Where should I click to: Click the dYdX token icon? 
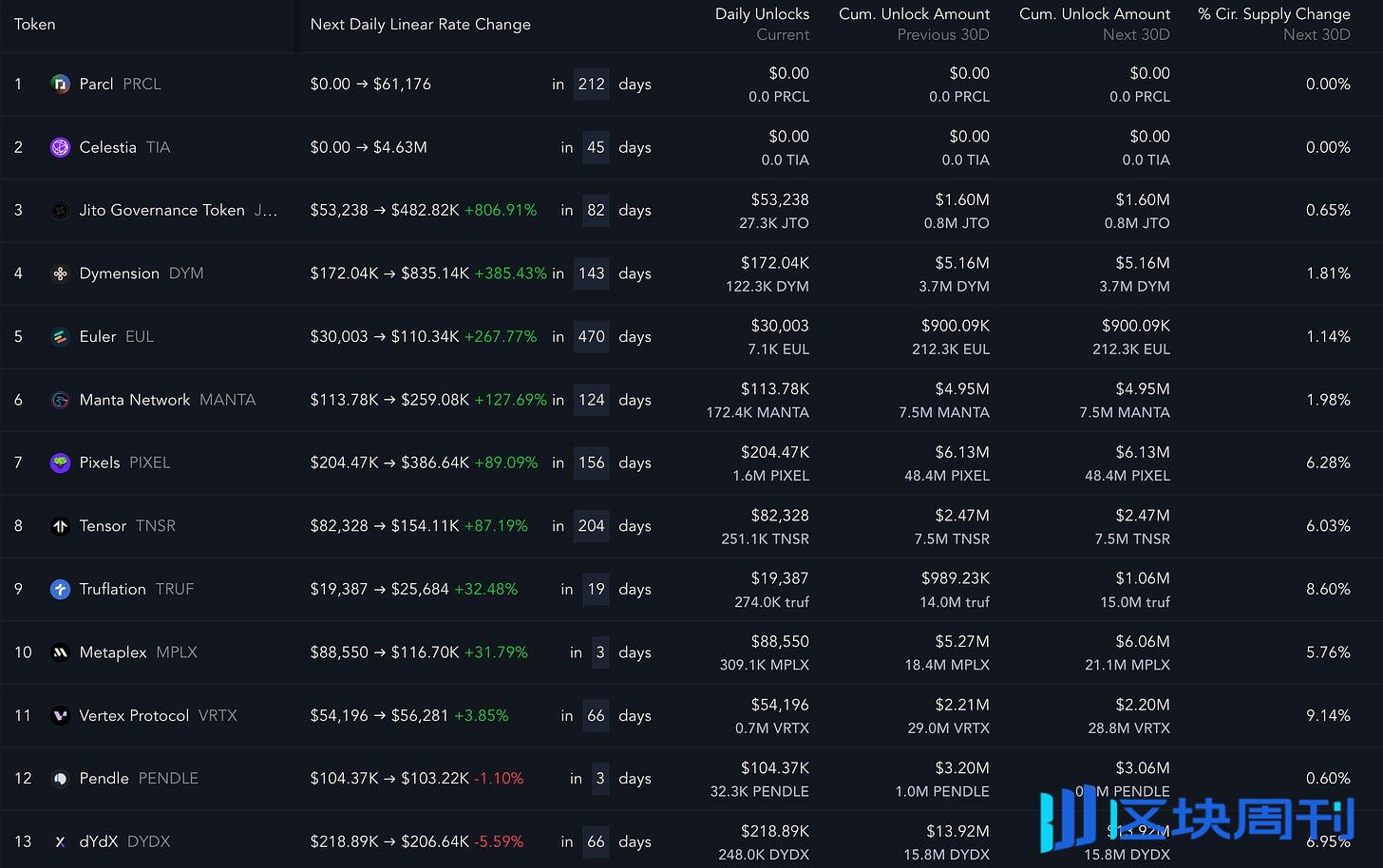[60, 841]
